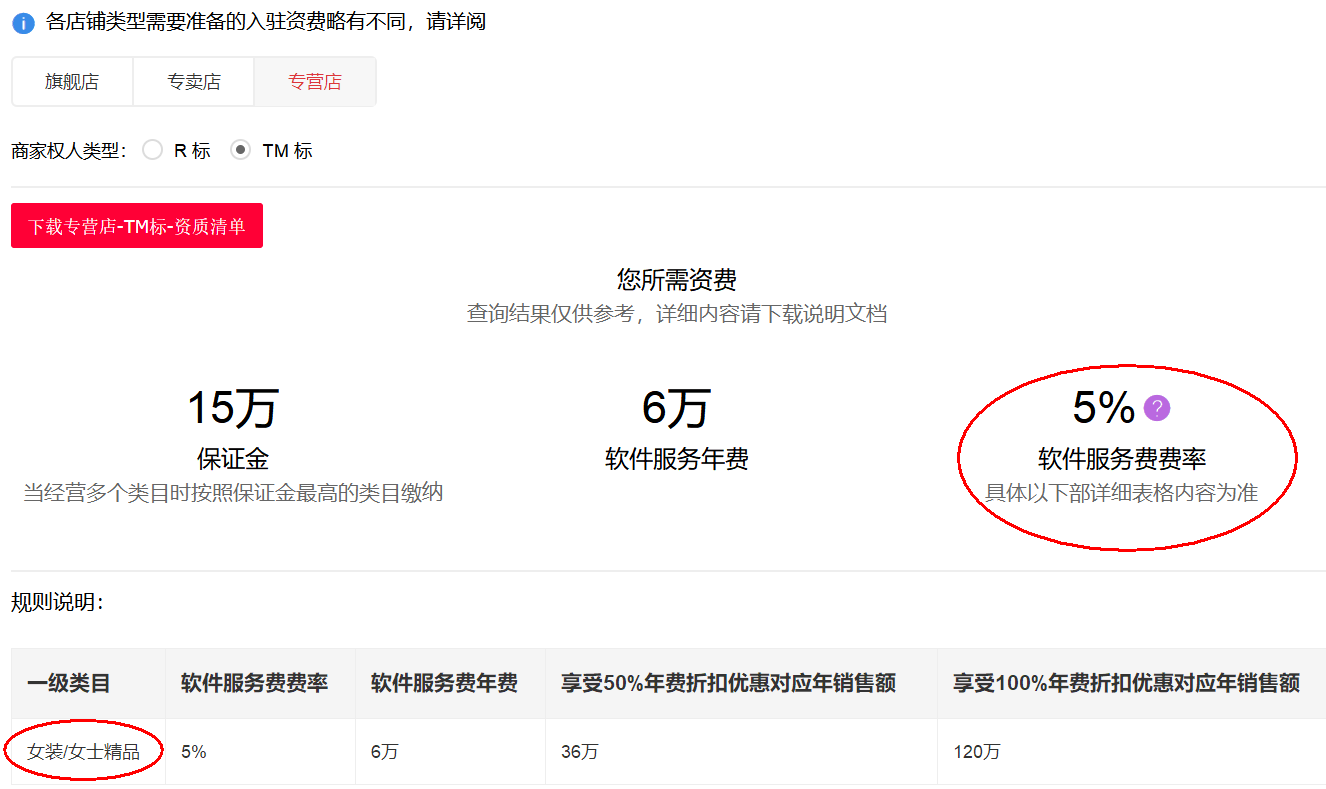Image resolution: width=1326 pixels, height=789 pixels.
Task: Switch to the 旗舰店 tab
Action: pos(72,82)
